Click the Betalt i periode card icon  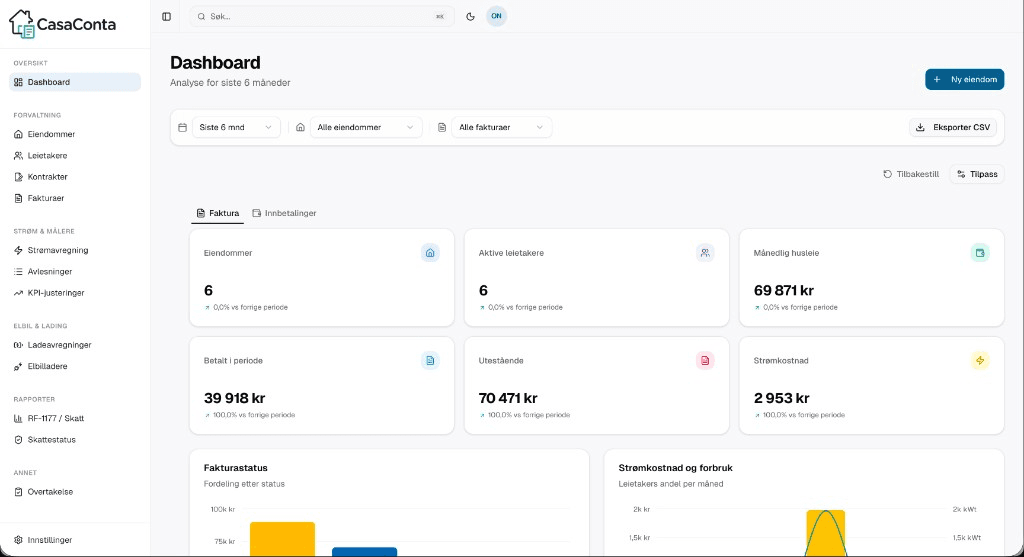(x=430, y=360)
